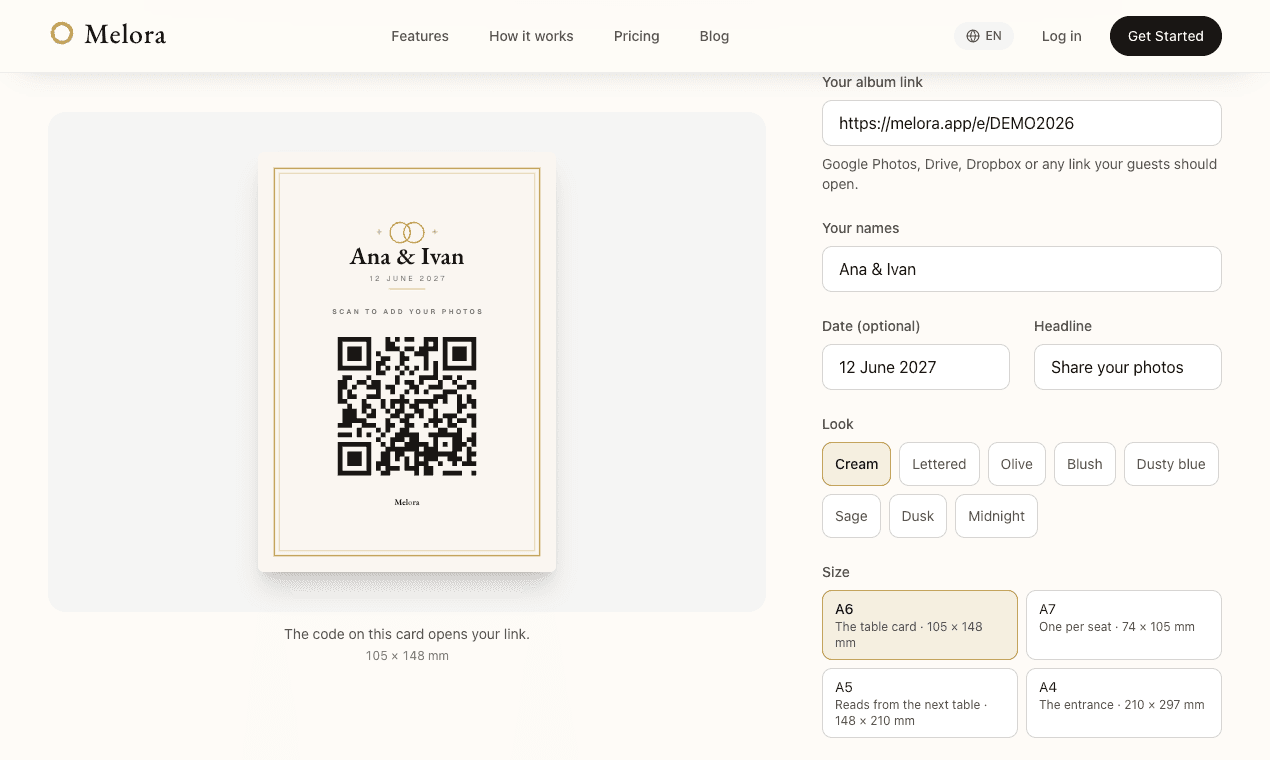Click the Google Photos, Drive, Dropbox helper text
The height and width of the screenshot is (760, 1270).
click(x=1020, y=174)
